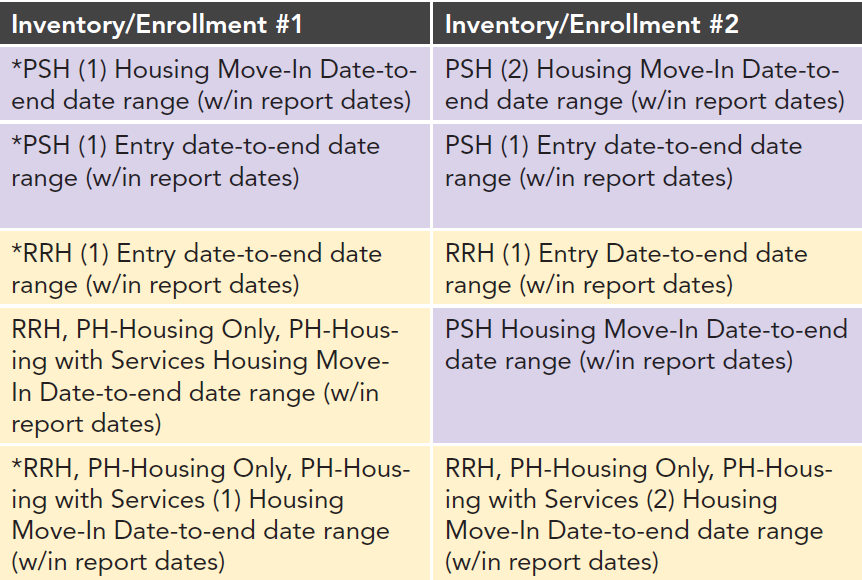Image resolution: width=862 pixels, height=580 pixels.
Task: Select the *PSH (1) Housing Move-In cell
Action: click(x=215, y=85)
